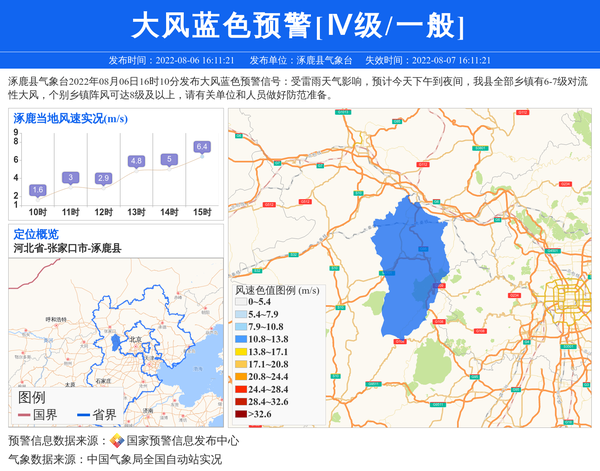Viewport: 600px width, 471px height.
Task: Click 中国气象局全国自动站实况 source text
Action: coord(154,460)
